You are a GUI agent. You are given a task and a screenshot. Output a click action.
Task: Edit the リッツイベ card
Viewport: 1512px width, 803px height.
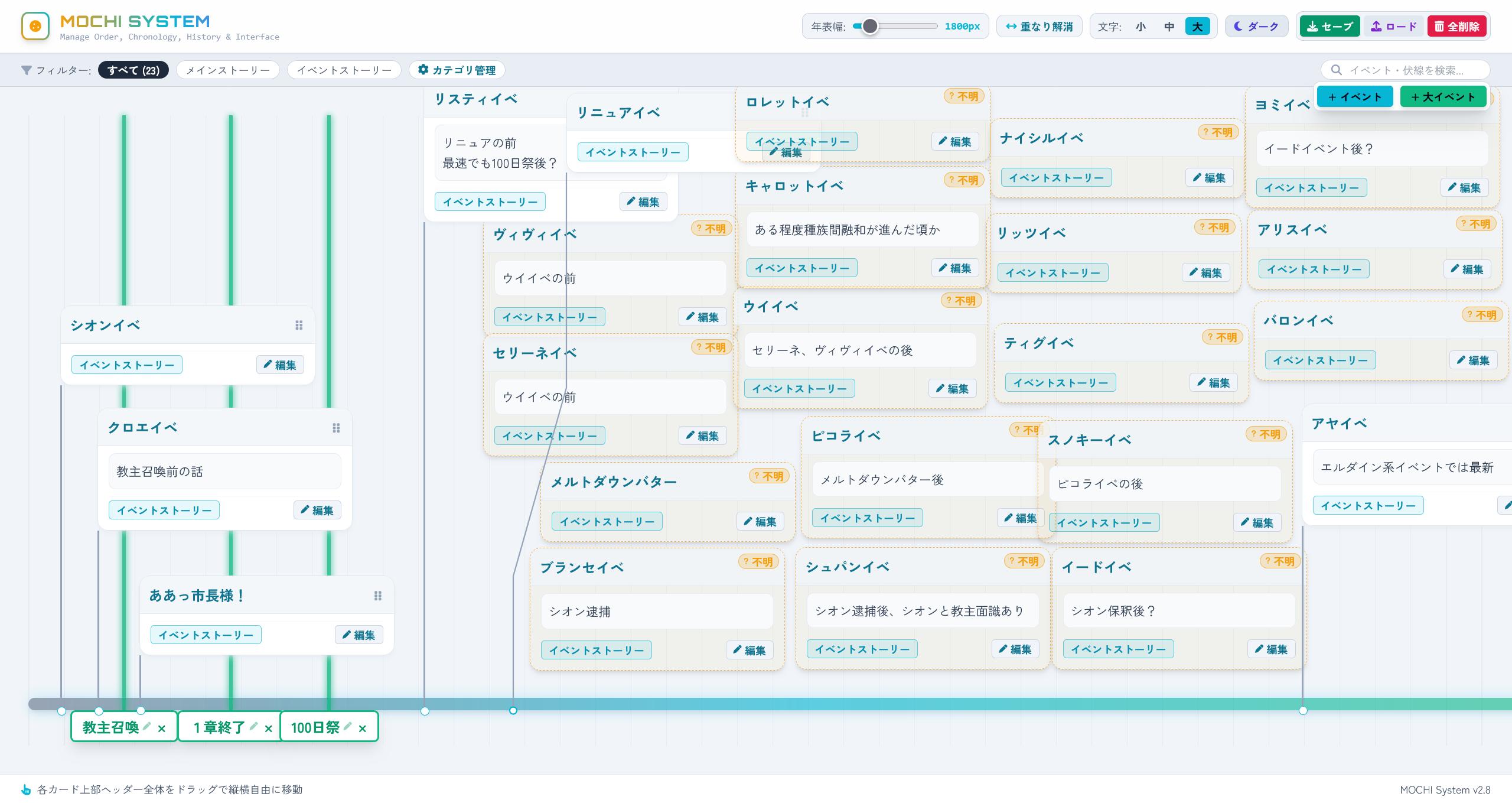[x=1205, y=272]
